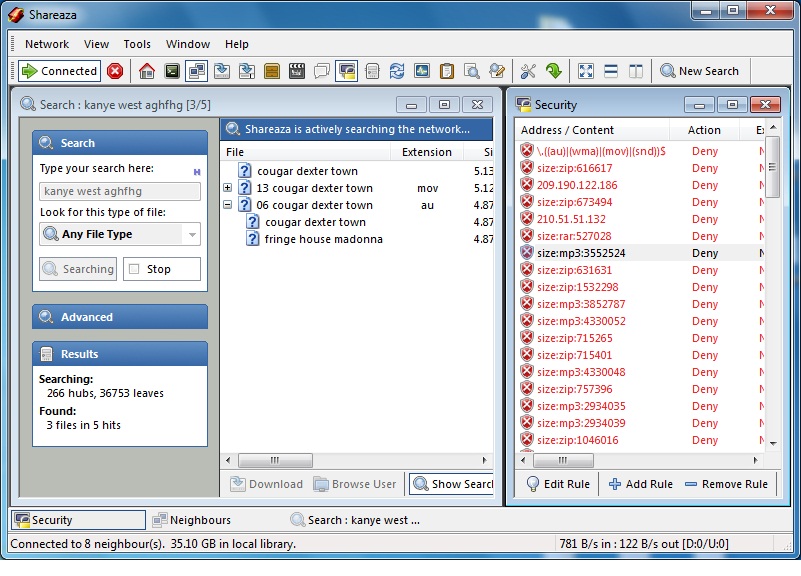Click the green arrow toolbar icon
The width and height of the screenshot is (801, 576).
[x=553, y=71]
